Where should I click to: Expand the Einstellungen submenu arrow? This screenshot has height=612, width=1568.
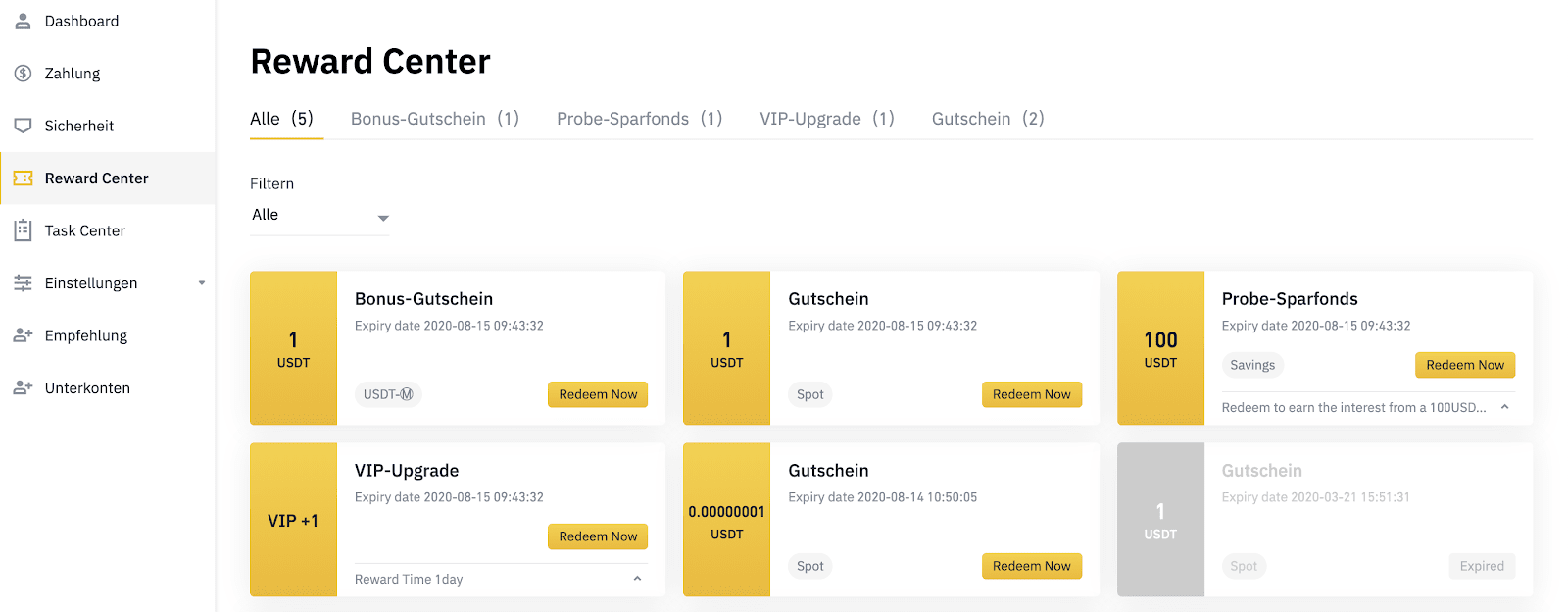point(202,283)
